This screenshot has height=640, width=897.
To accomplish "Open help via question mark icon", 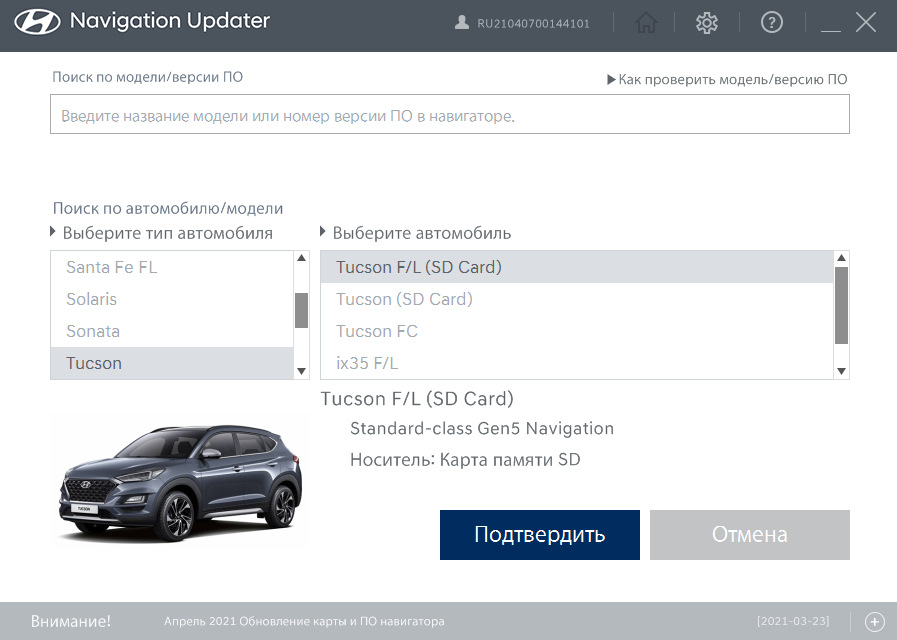I will [772, 23].
